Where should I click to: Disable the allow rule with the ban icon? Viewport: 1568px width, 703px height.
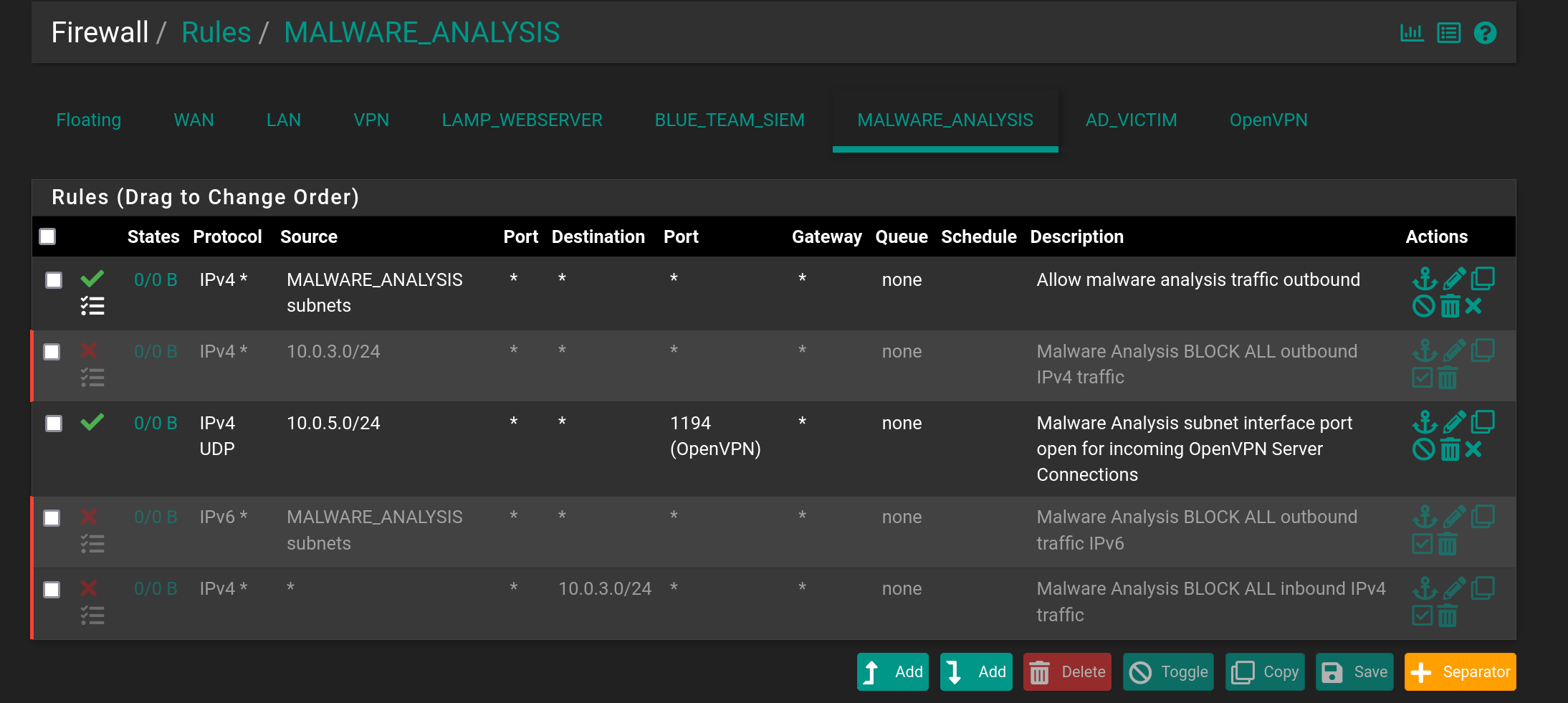1423,306
